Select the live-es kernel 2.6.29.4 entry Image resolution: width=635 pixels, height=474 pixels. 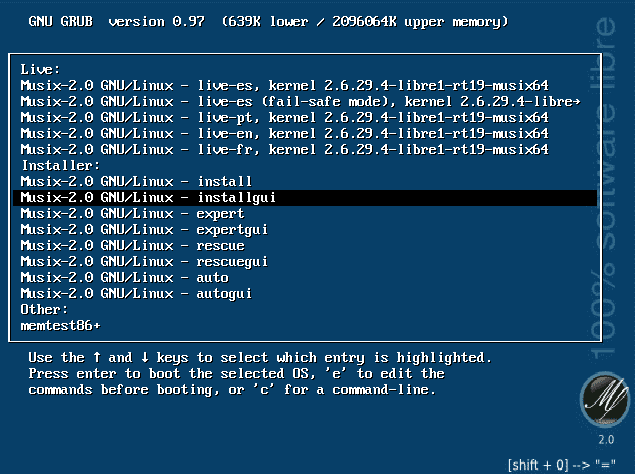(284, 86)
